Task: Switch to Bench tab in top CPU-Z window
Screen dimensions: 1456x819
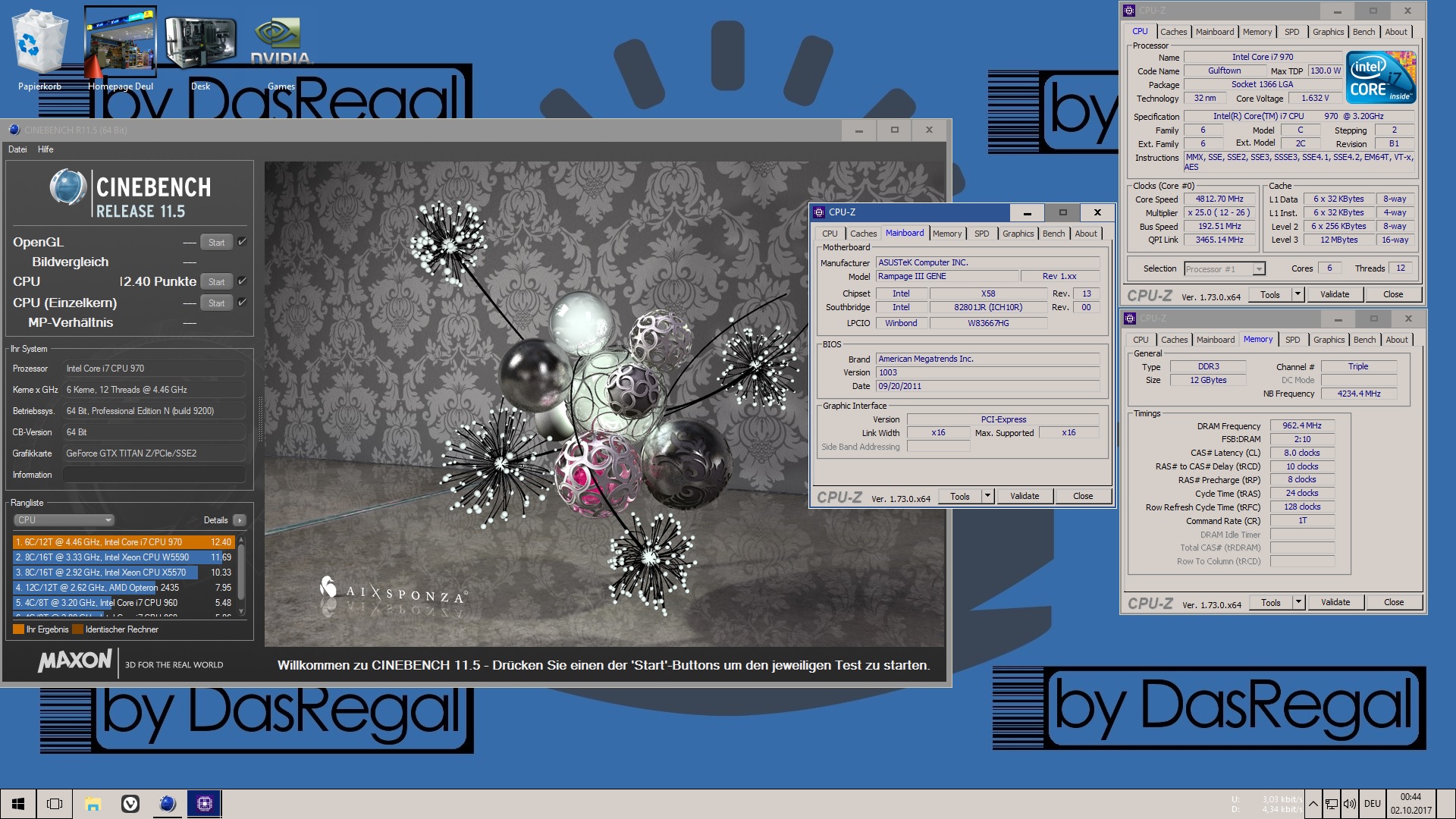Action: (1363, 32)
